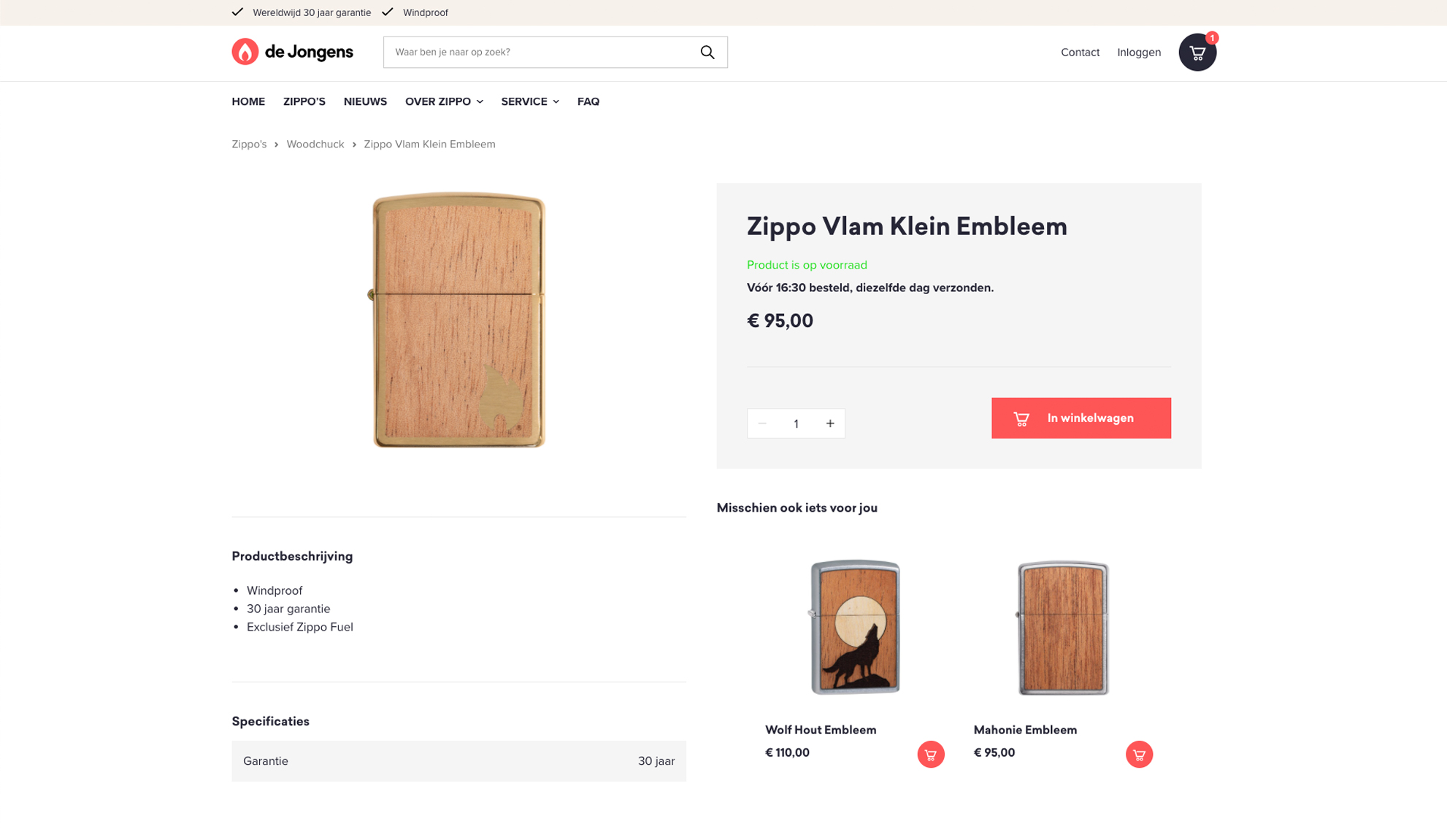
Task: Expand the Service dropdown menu
Action: coord(529,101)
